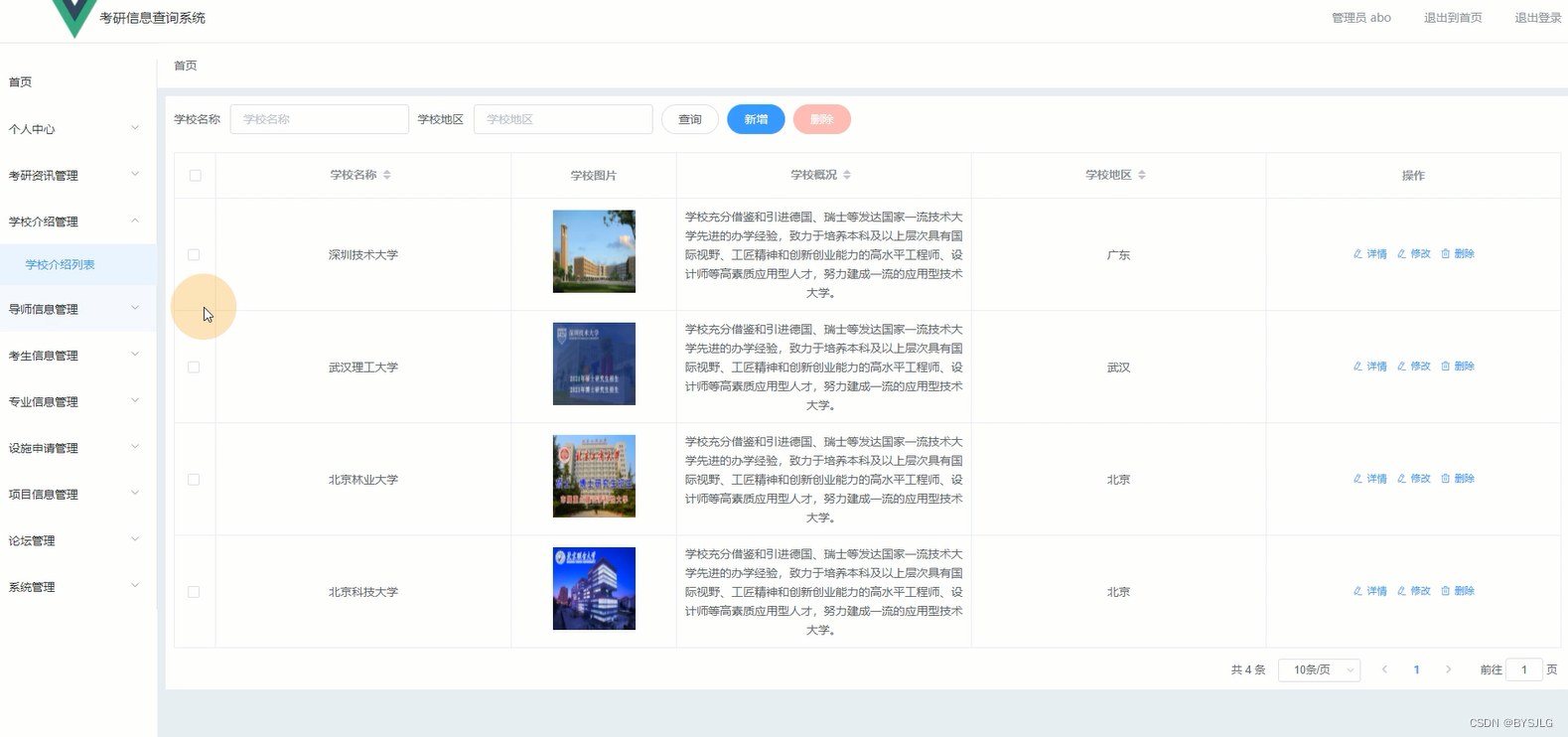Select page 1 in pagination
This screenshot has height=737, width=1568.
1416,670
